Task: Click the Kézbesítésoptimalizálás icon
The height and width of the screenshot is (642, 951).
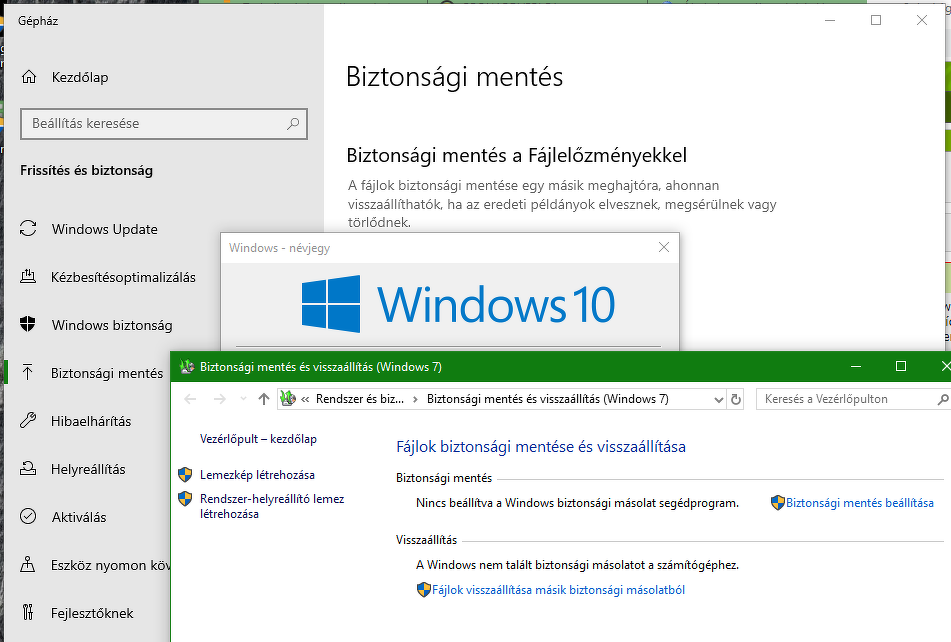Action: point(28,277)
